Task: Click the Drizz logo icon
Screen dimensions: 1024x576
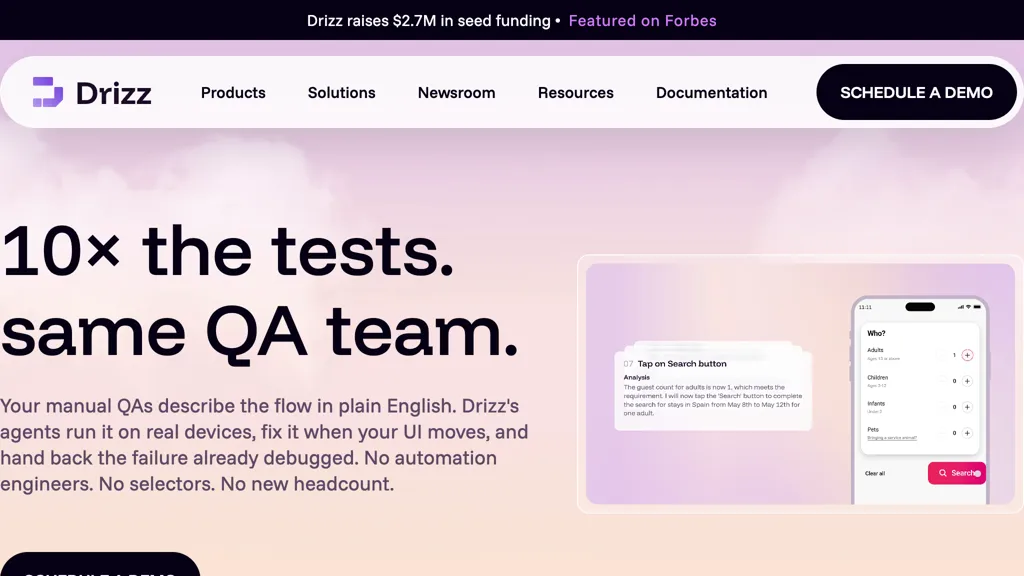Action: (48, 92)
